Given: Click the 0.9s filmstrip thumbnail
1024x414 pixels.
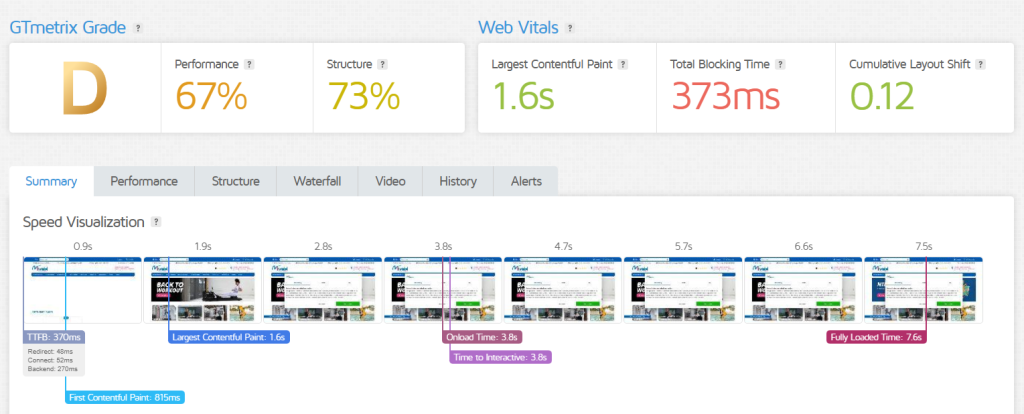Looking at the screenshot, I should point(82,290).
